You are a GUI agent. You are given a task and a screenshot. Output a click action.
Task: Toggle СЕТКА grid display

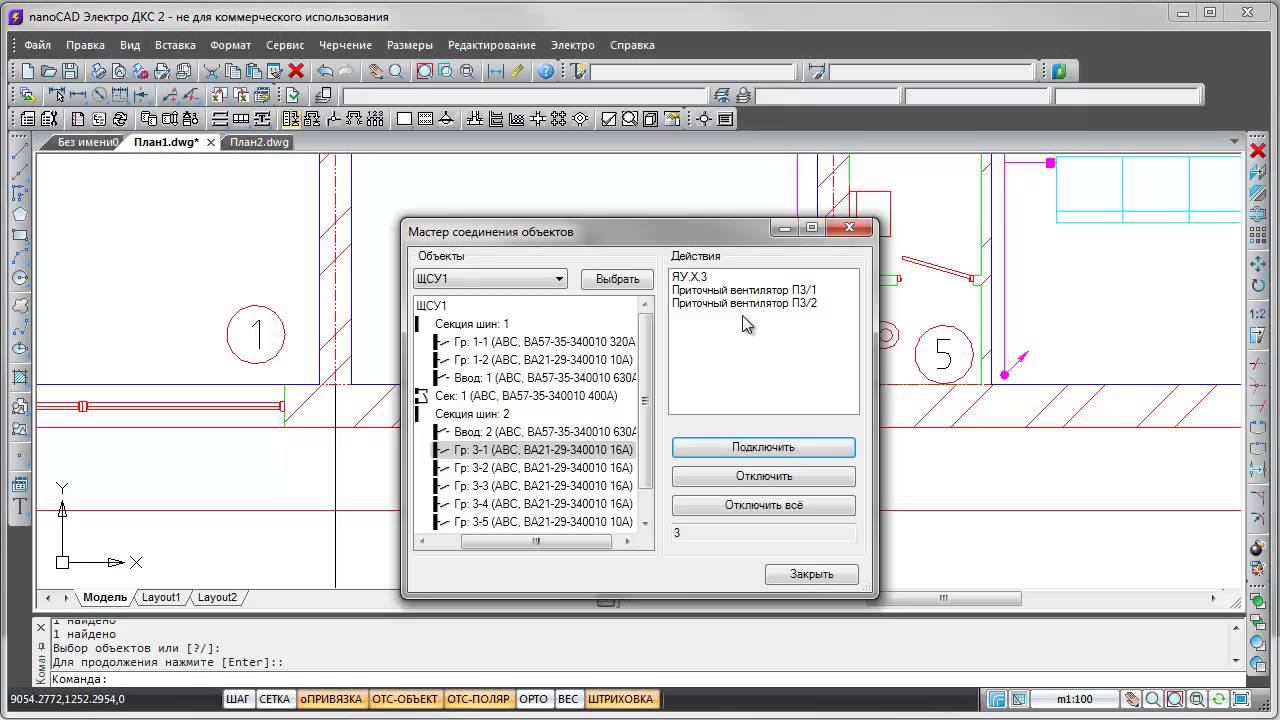(275, 699)
